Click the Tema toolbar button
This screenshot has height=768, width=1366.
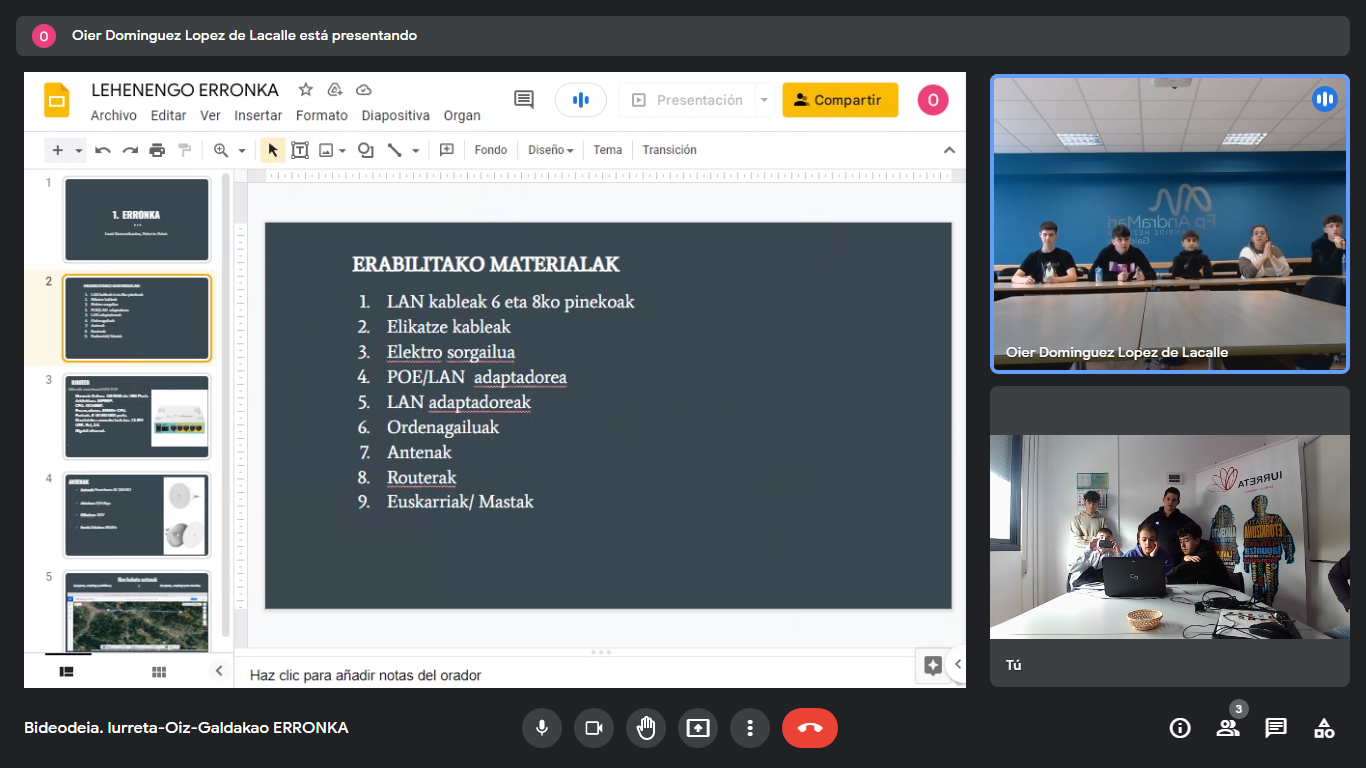(x=608, y=150)
